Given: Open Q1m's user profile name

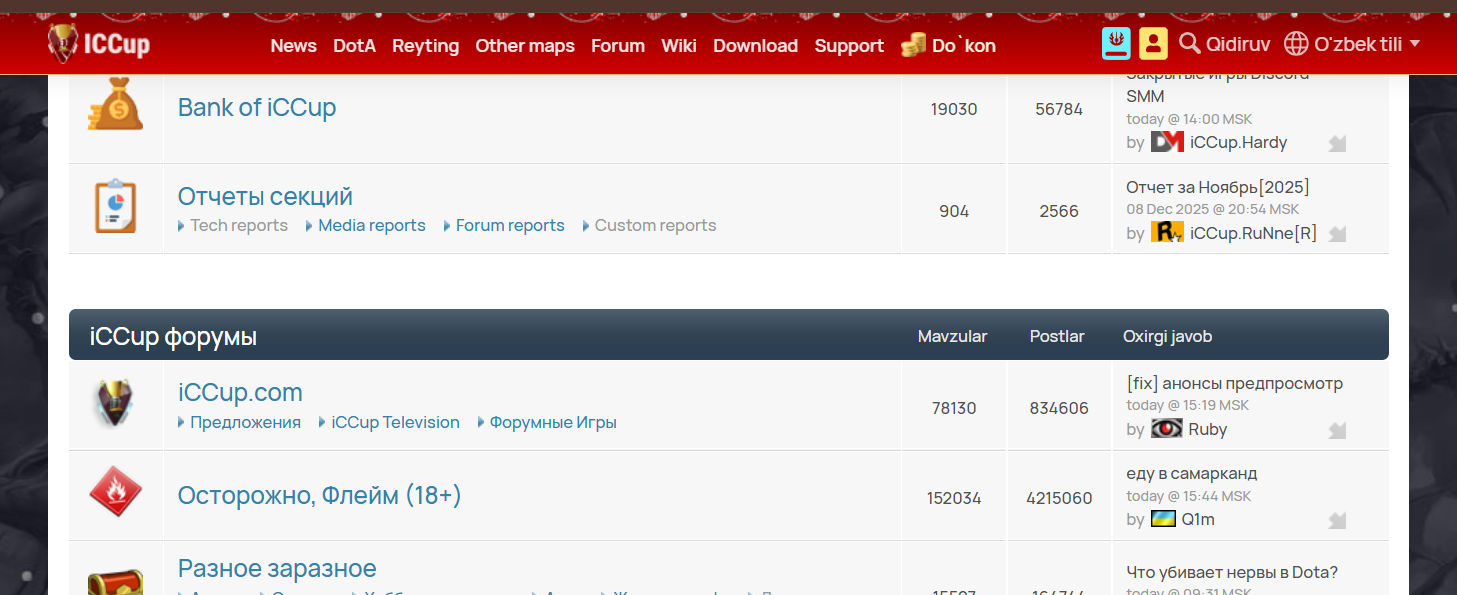Looking at the screenshot, I should (1198, 519).
